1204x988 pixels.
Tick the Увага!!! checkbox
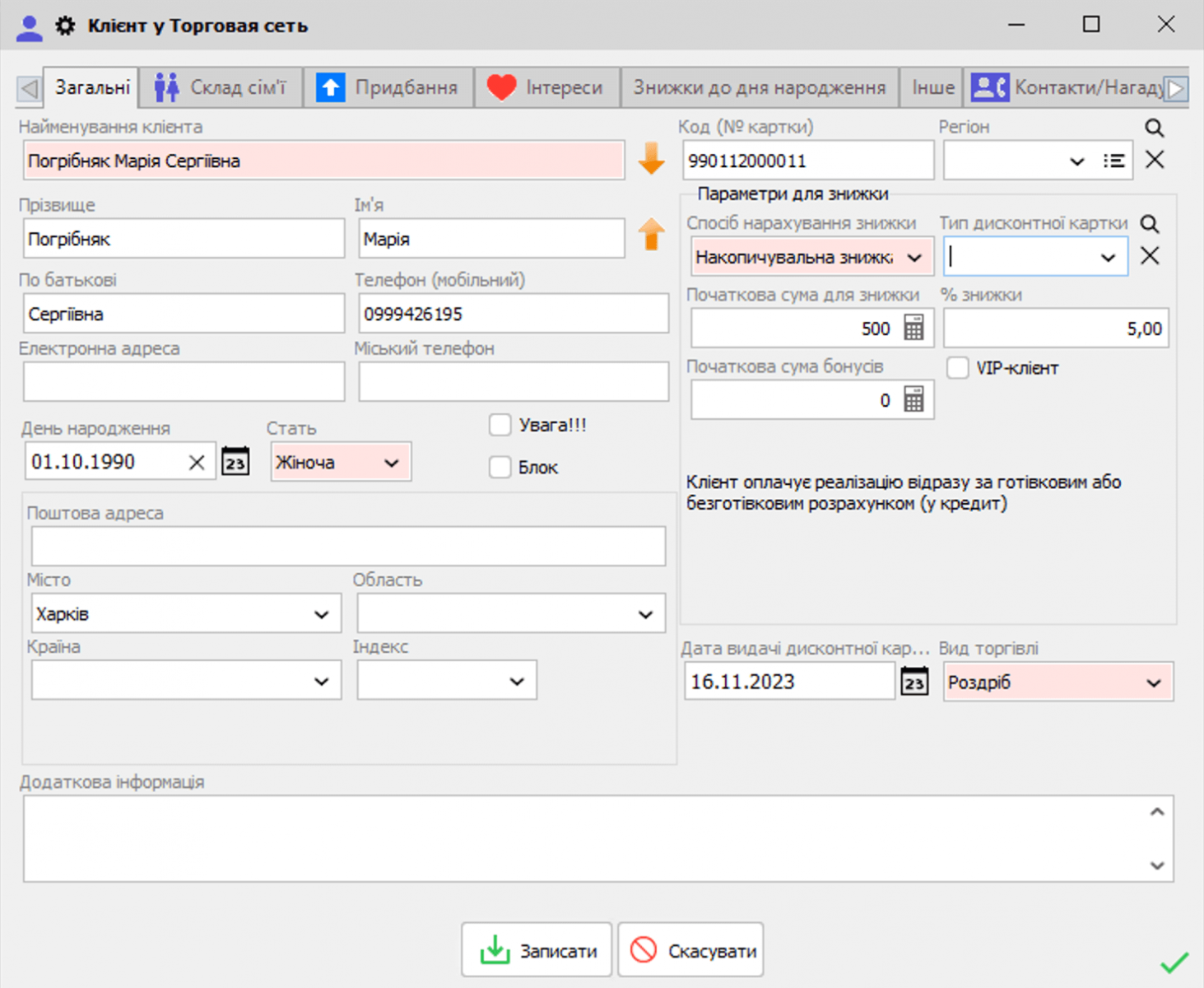click(500, 425)
